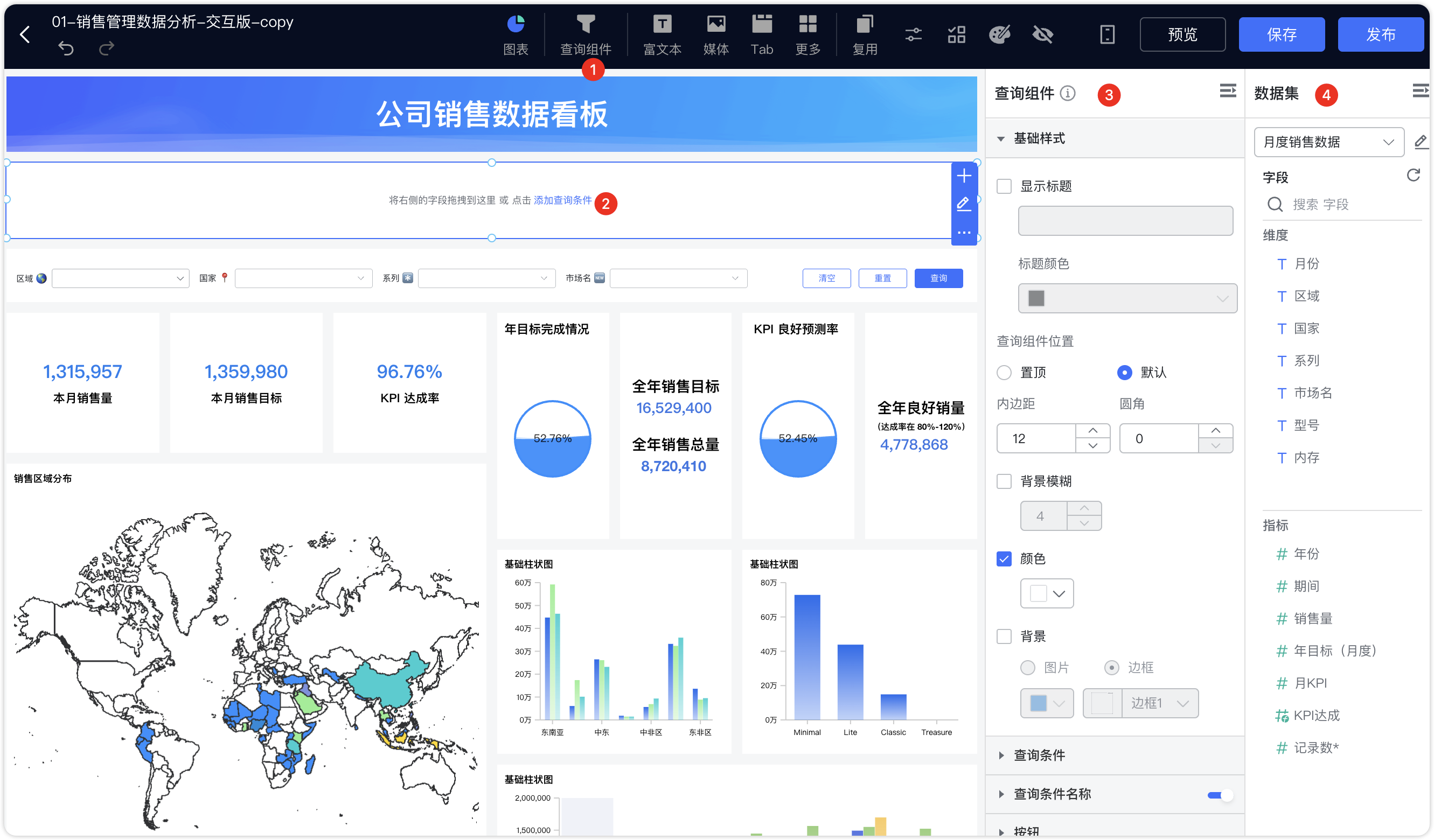Click the 发布 publish button

(1381, 34)
